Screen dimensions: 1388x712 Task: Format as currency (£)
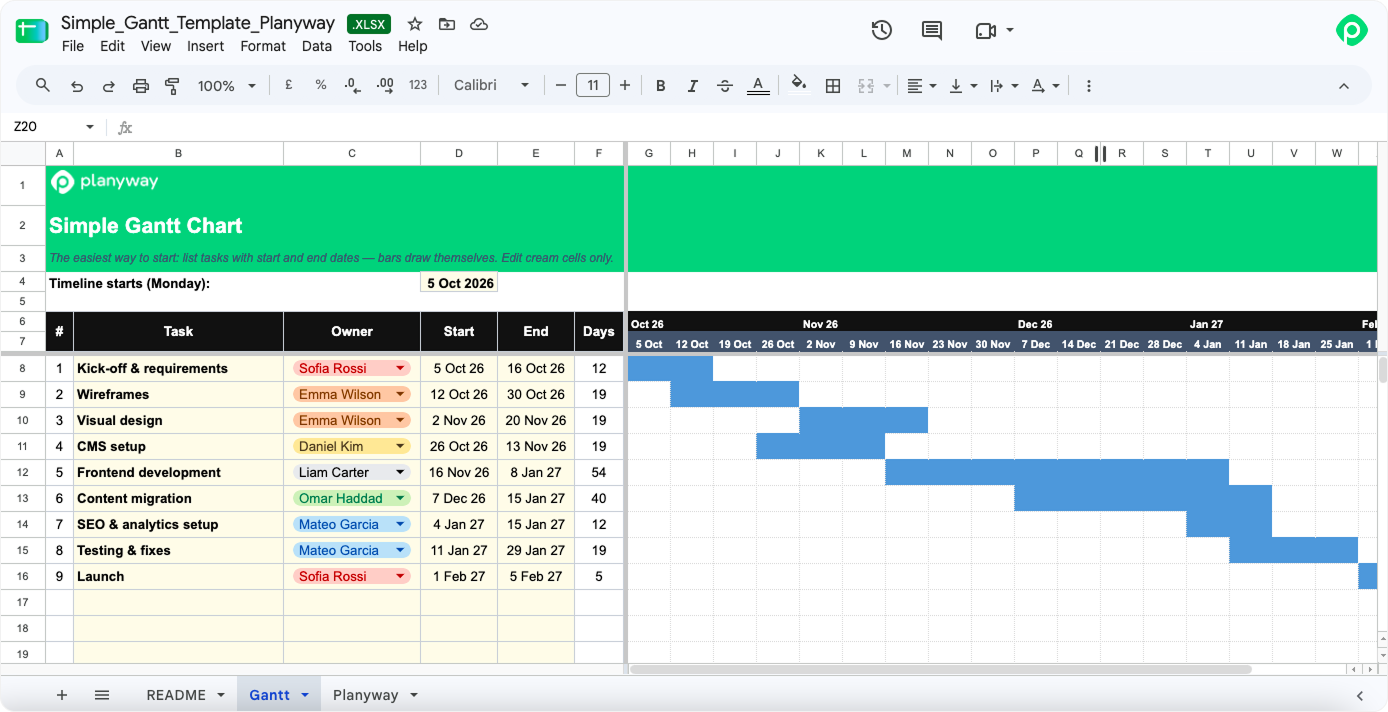pyautogui.click(x=289, y=86)
